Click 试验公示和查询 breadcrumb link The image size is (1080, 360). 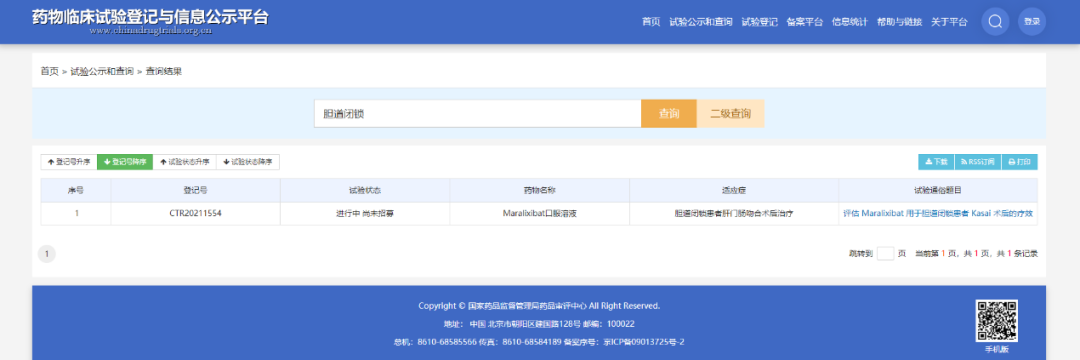click(x=102, y=71)
